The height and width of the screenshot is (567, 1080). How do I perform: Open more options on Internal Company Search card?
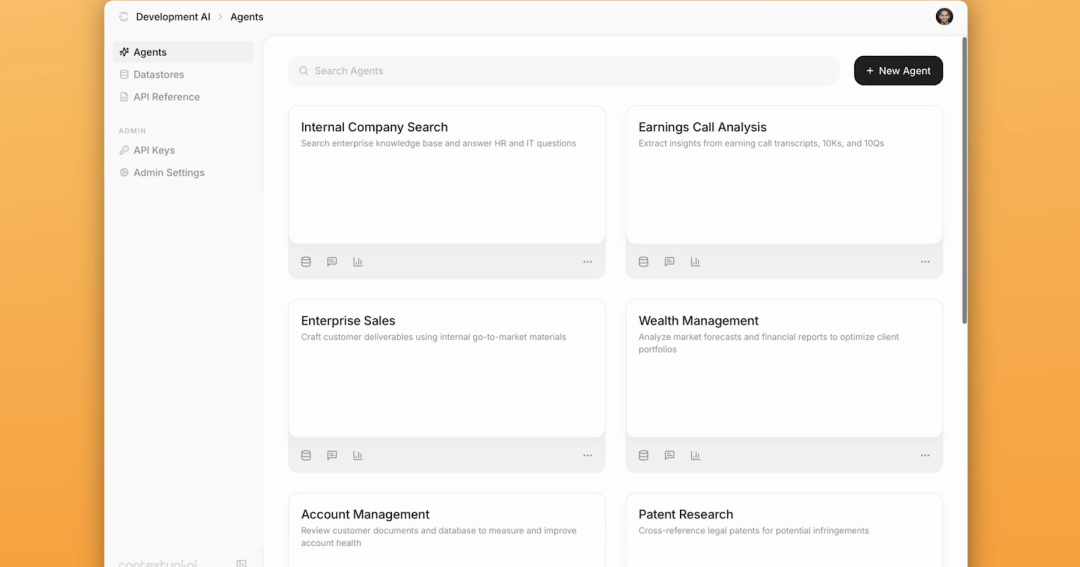588,262
